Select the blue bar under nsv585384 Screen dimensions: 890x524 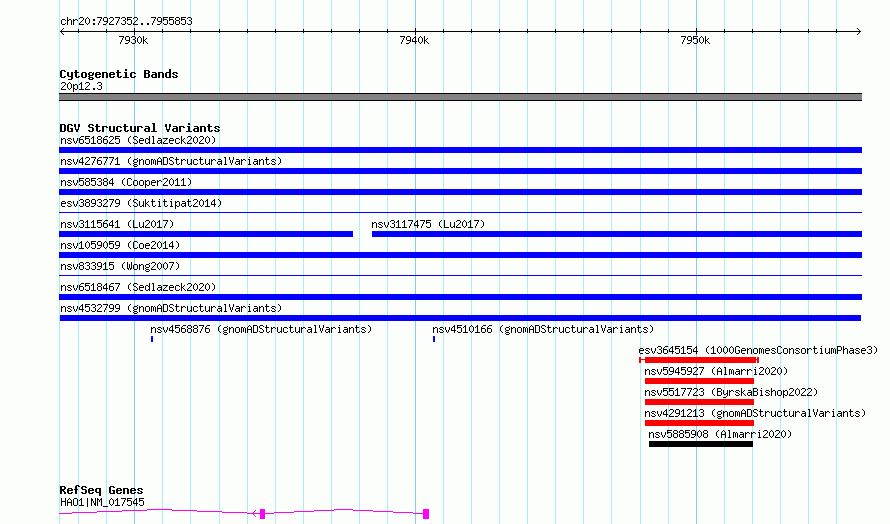(x=460, y=192)
